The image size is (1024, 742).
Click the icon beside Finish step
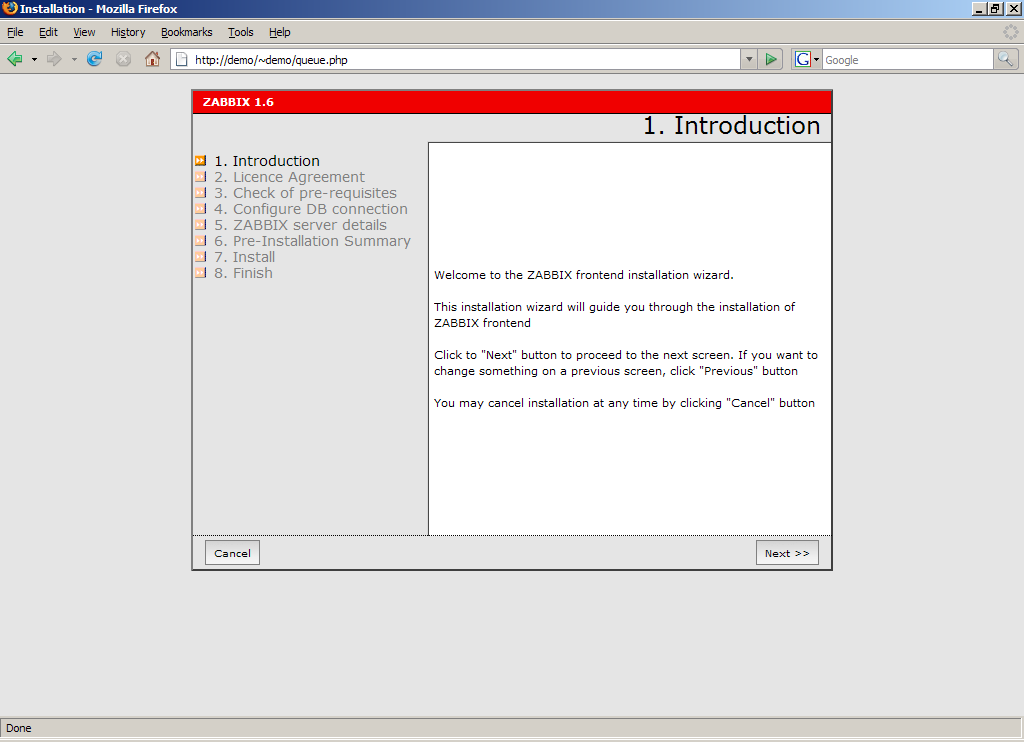200,272
